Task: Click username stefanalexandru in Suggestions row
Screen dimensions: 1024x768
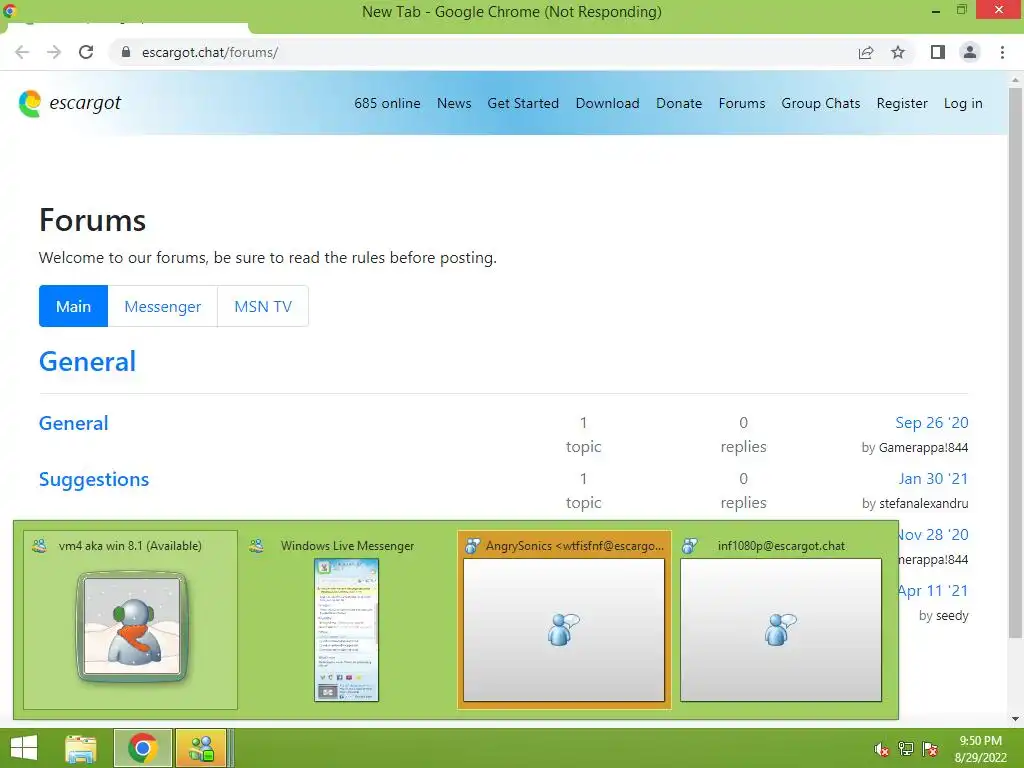Action: pyautogui.click(x=923, y=504)
